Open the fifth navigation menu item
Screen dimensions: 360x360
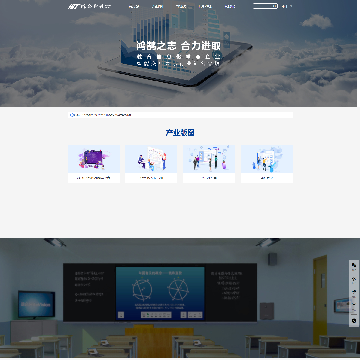tap(230, 6)
